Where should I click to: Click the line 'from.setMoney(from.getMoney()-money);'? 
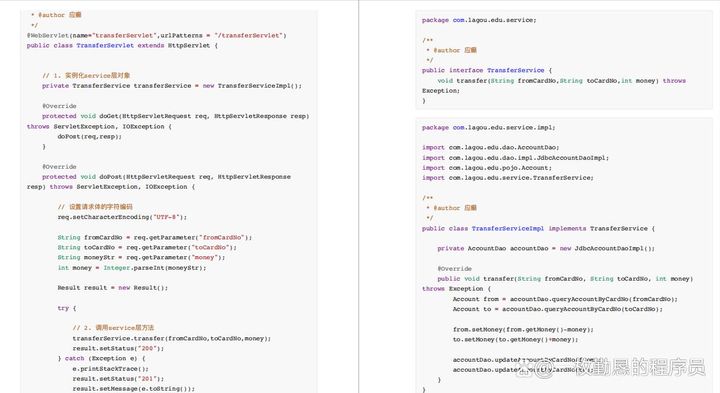523,330
